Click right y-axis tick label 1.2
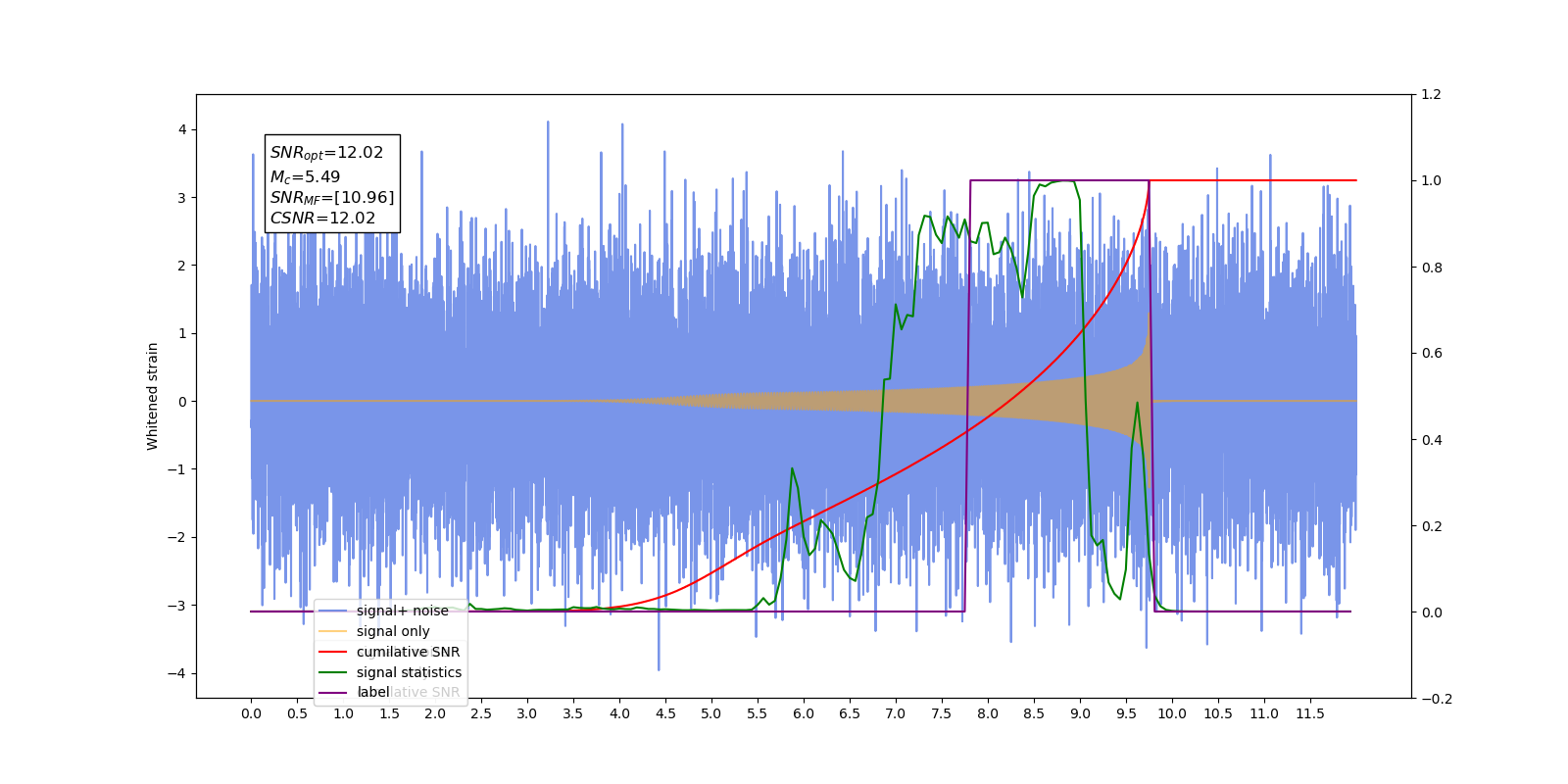 (x=1432, y=94)
